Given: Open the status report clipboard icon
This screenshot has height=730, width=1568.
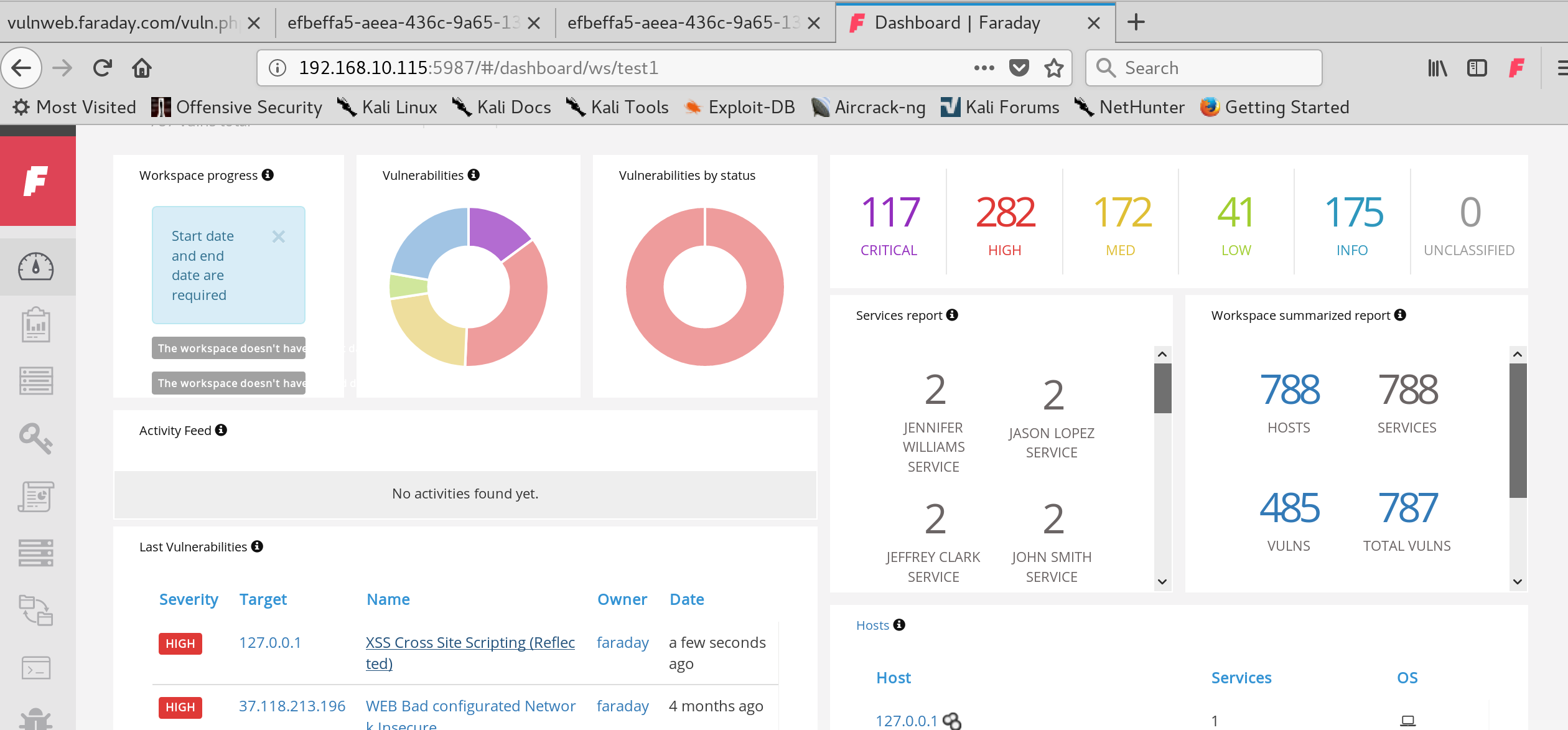Looking at the screenshot, I should 36,324.
